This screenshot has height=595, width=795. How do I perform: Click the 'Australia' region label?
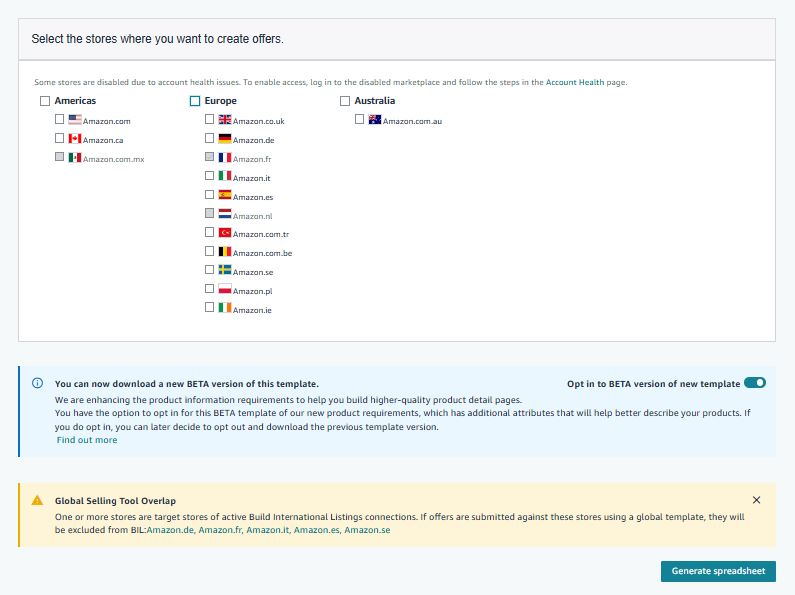coord(375,101)
